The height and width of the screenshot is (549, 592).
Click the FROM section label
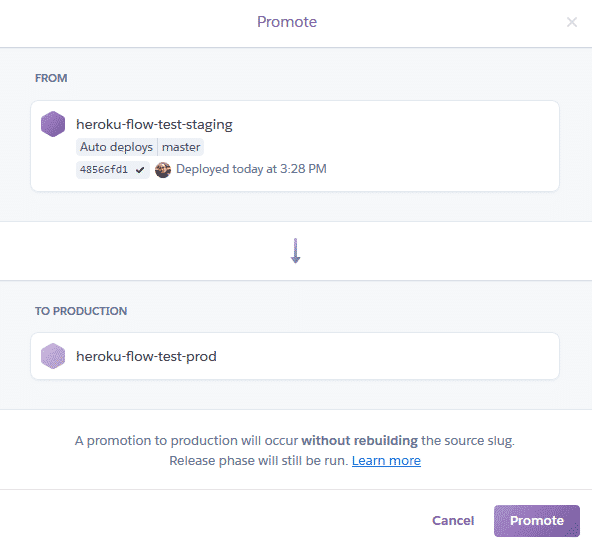tap(51, 78)
